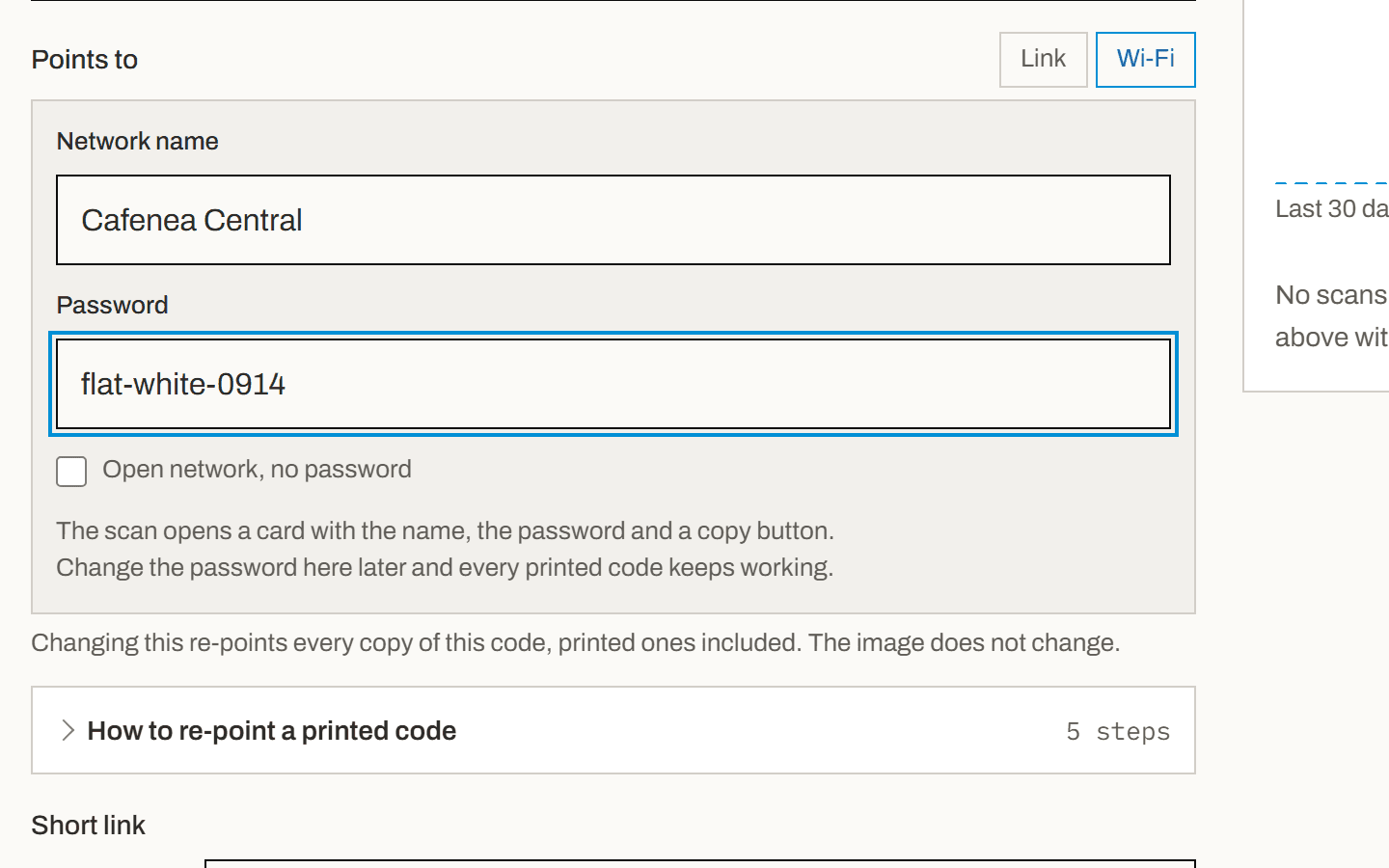Click the 'Points to' heading

click(84, 60)
